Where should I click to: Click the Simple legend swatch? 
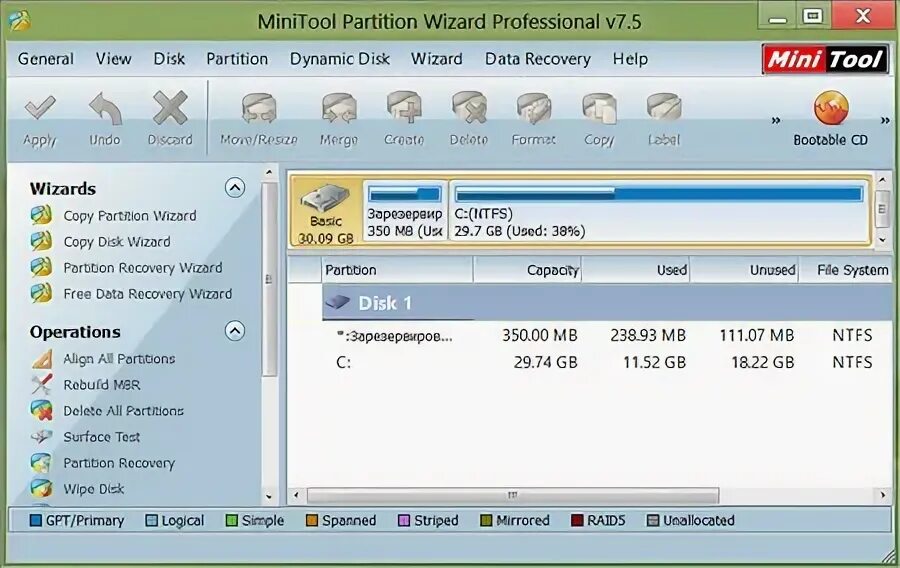click(x=231, y=520)
